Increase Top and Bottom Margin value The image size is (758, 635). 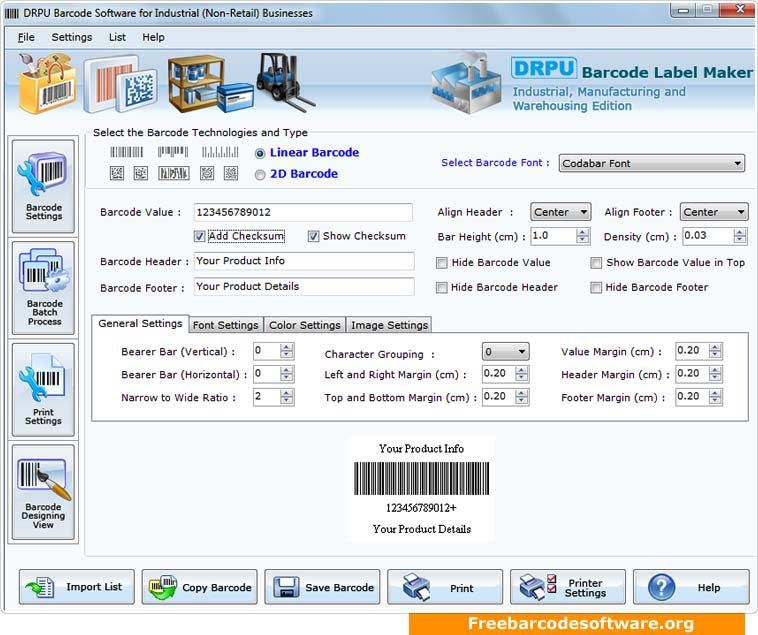[x=522, y=393]
